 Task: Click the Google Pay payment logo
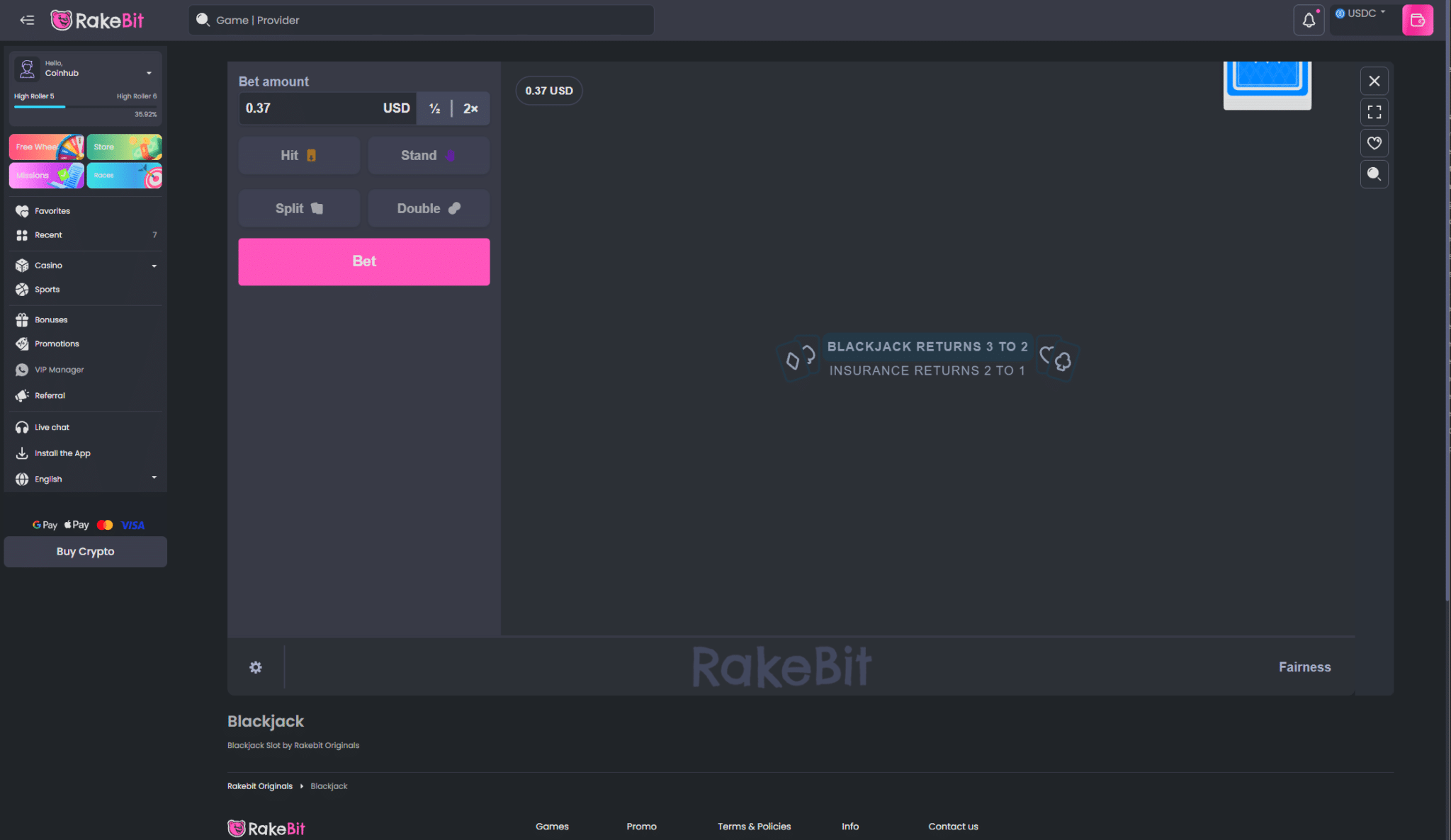click(x=45, y=525)
